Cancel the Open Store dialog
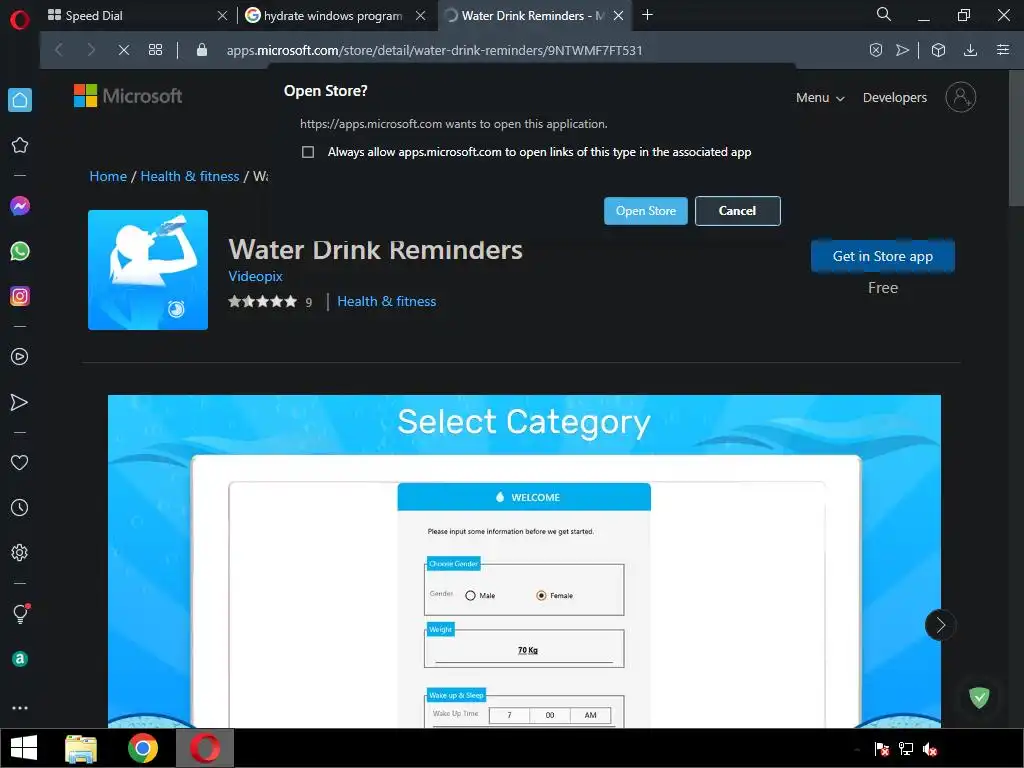Screen dimensions: 1024x768 pos(737,211)
